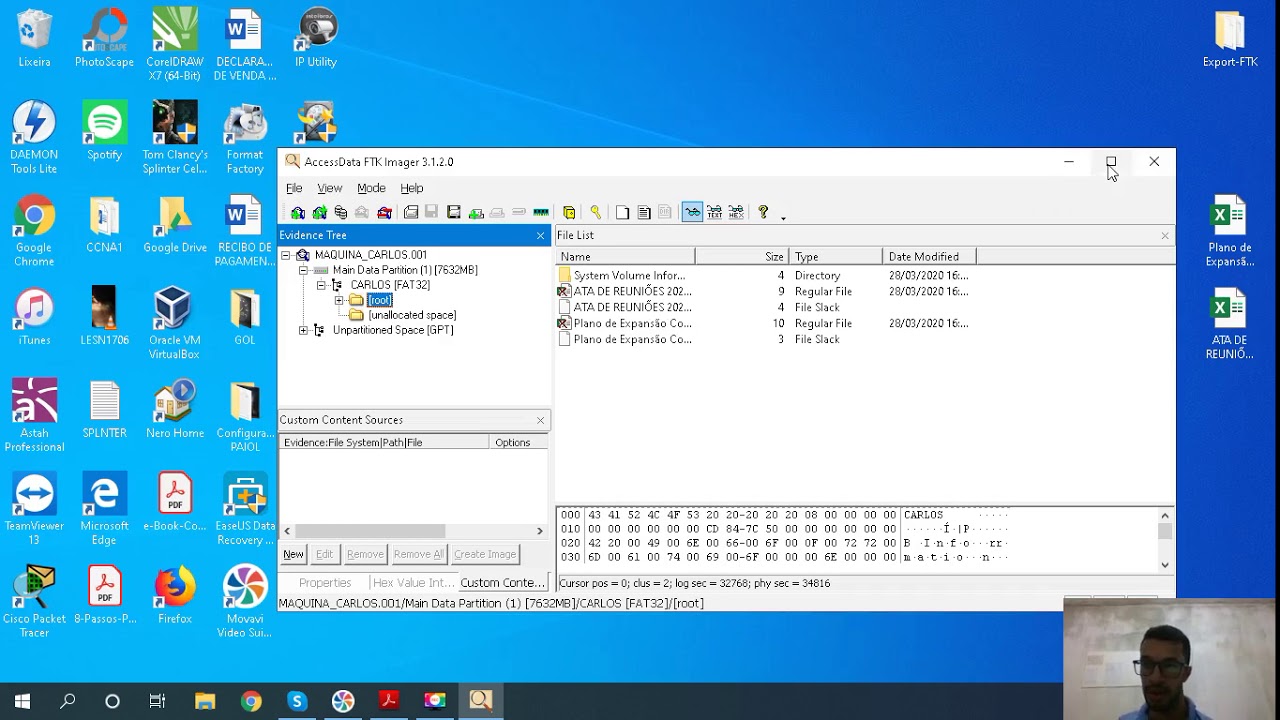Click Create Custom Content Image toolbar icon
The height and width of the screenshot is (720, 1280).
tap(497, 212)
